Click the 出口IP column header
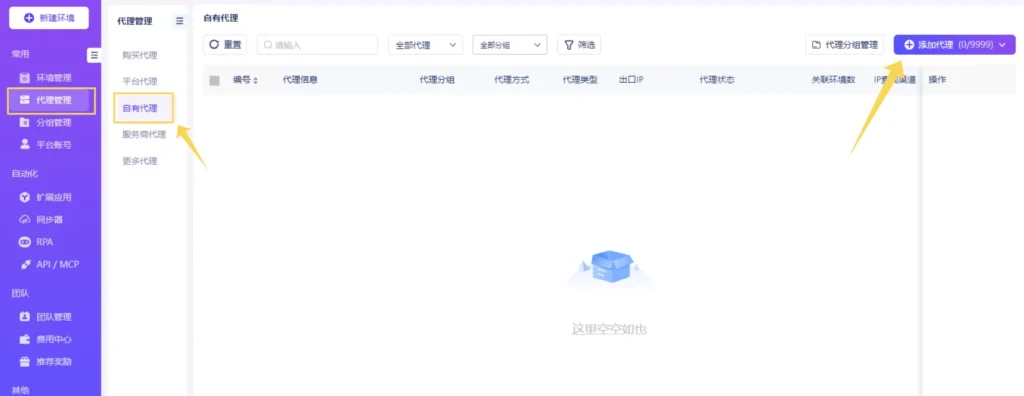Screen dimensions: 1024x396 (632, 80)
